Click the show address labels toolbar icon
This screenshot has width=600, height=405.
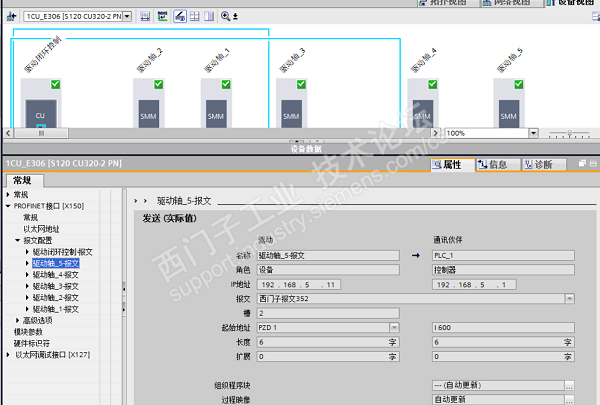click(163, 16)
